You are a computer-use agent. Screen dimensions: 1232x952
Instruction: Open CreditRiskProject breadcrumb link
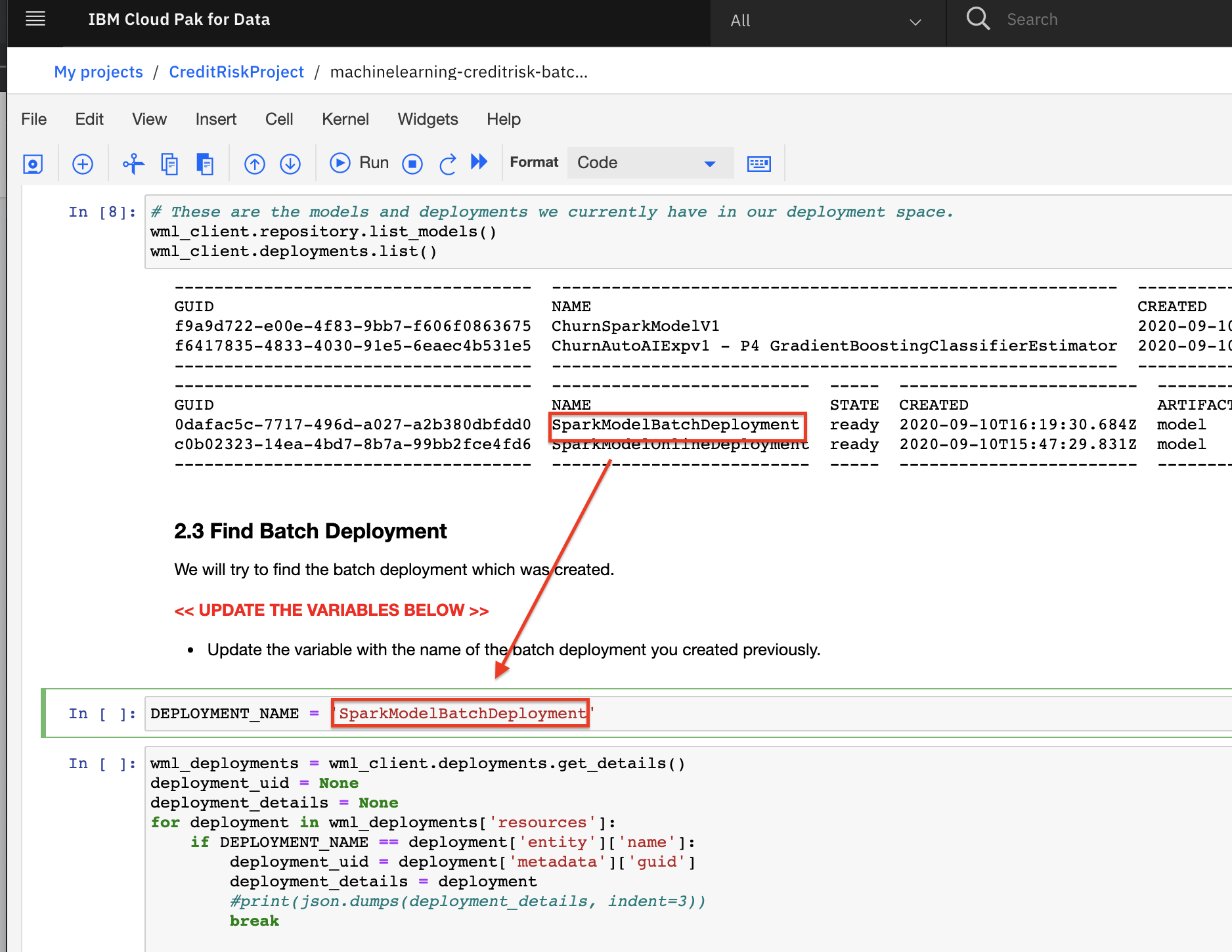pos(236,72)
